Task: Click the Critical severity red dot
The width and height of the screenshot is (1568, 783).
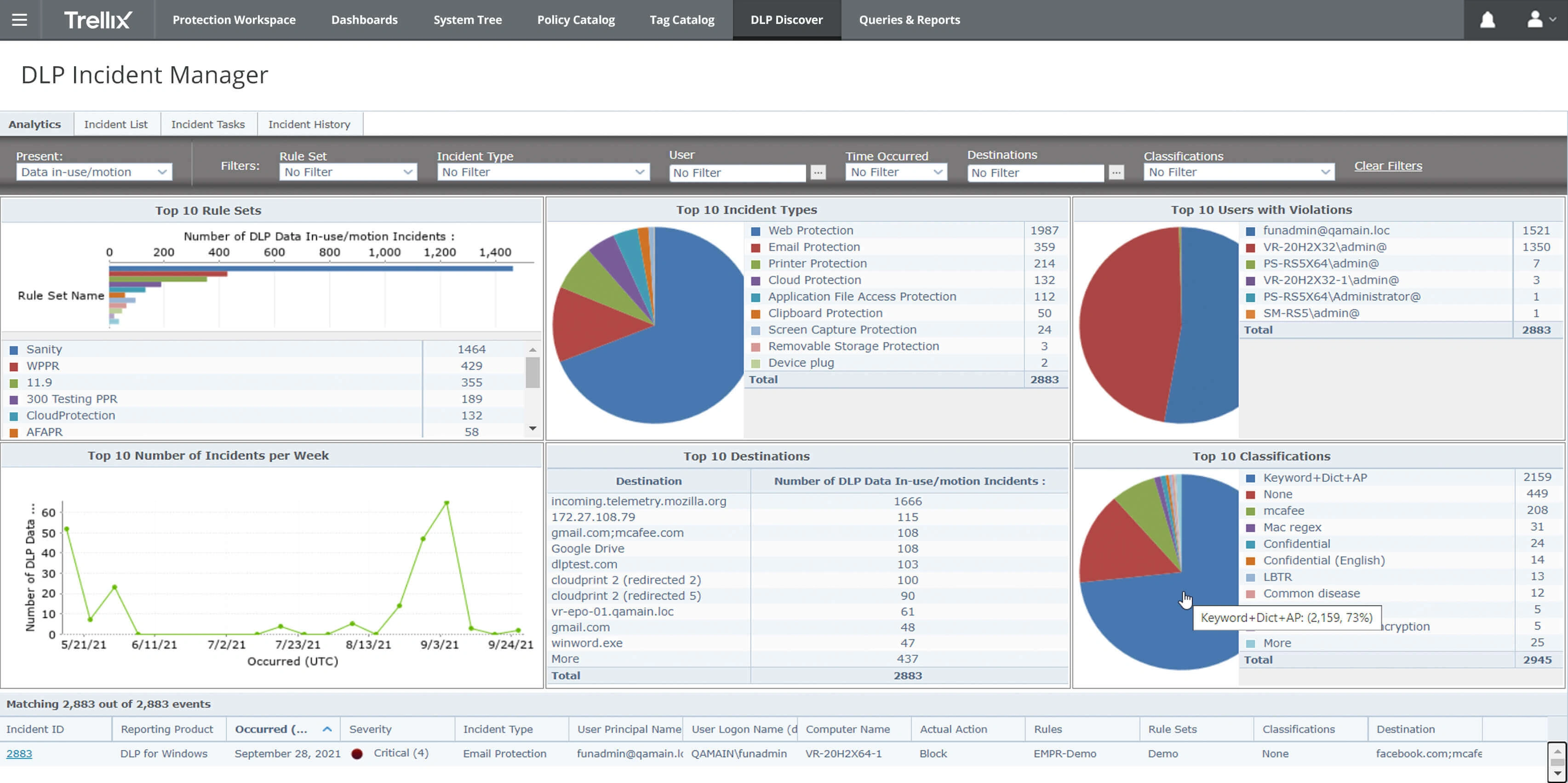Action: click(x=357, y=754)
